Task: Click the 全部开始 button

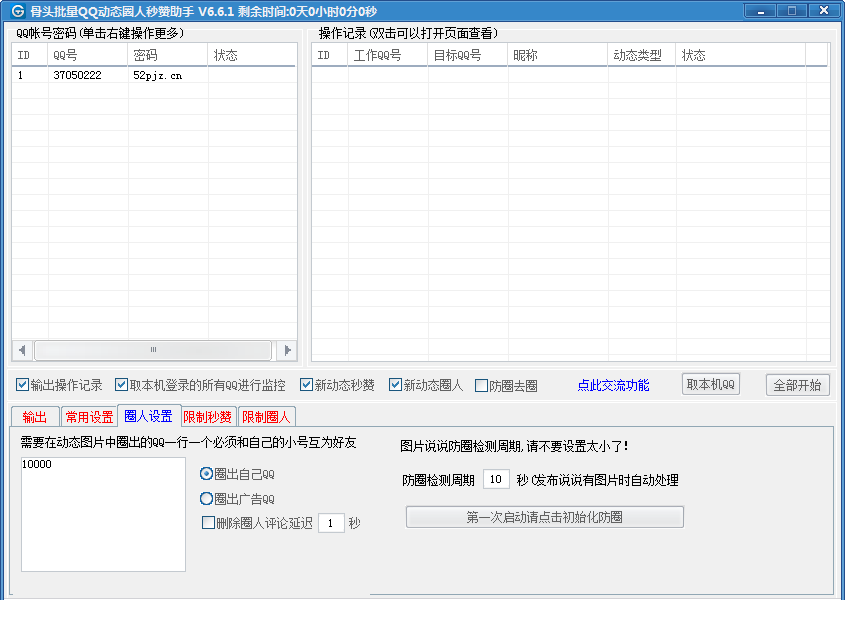Action: pos(798,385)
